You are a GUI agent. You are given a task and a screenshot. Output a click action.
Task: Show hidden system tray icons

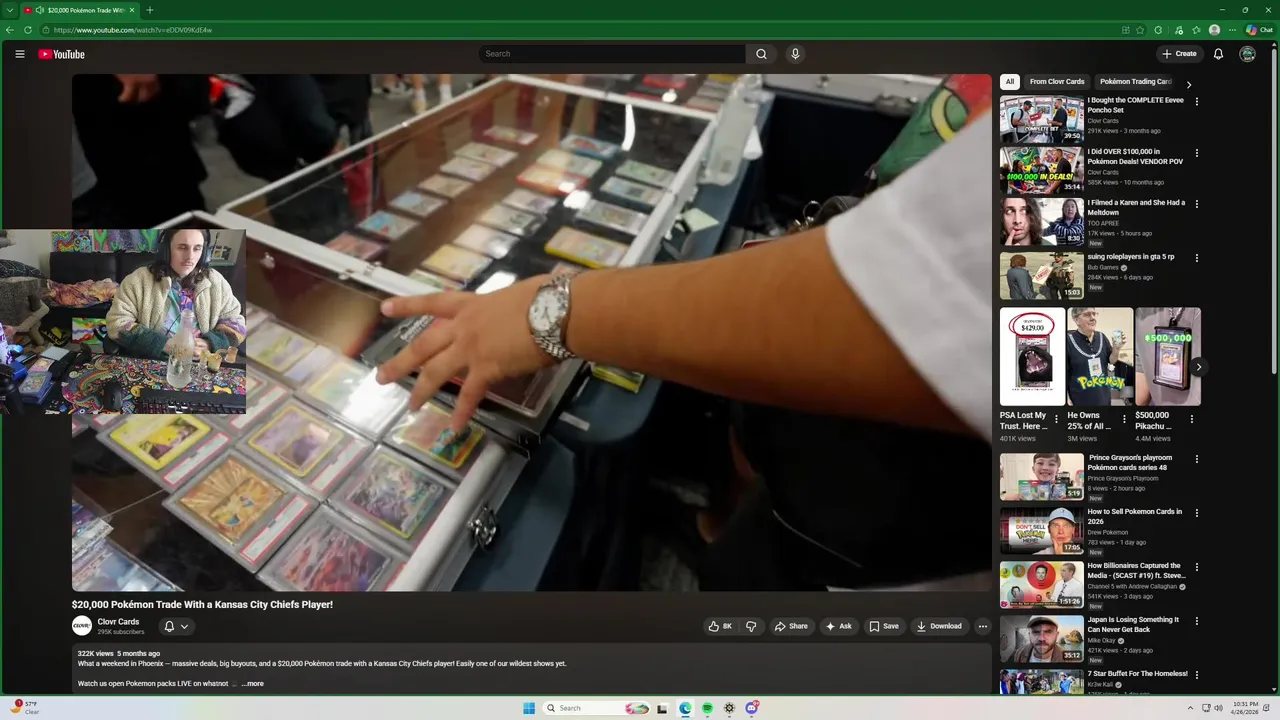[x=1192, y=708]
